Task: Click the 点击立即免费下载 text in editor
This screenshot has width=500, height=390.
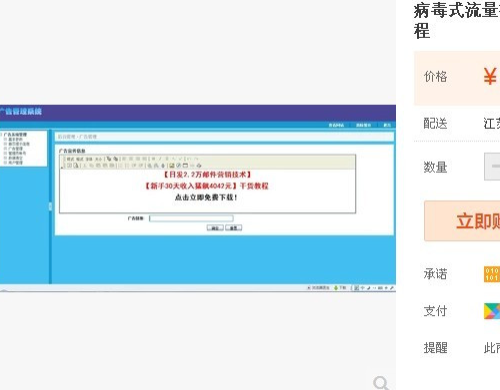Action: (206, 197)
